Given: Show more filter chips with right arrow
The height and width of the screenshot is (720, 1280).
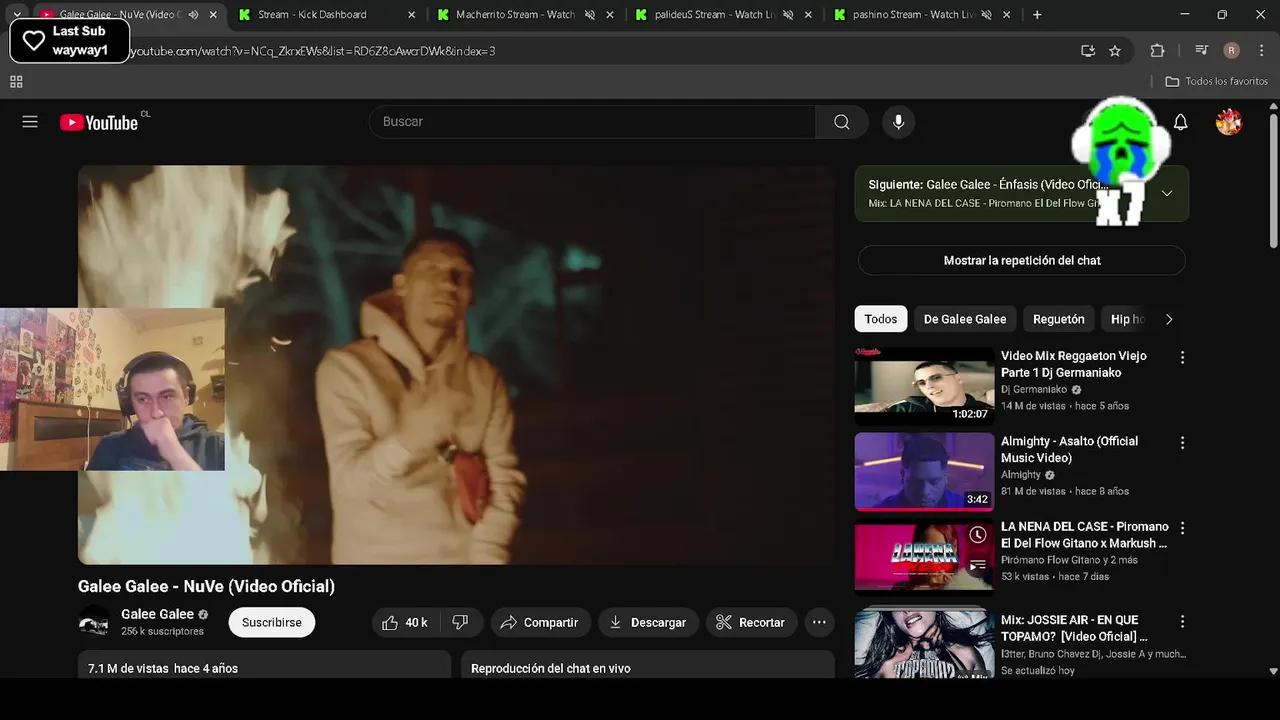Looking at the screenshot, I should (1168, 319).
